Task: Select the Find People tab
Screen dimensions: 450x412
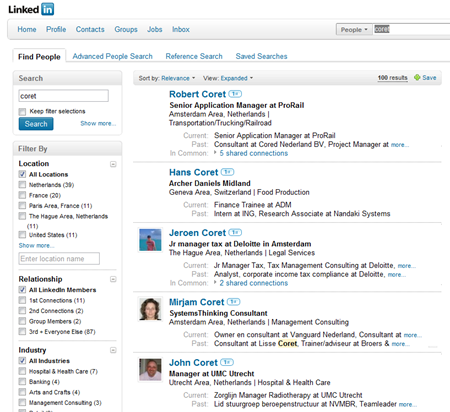Action: tap(39, 56)
